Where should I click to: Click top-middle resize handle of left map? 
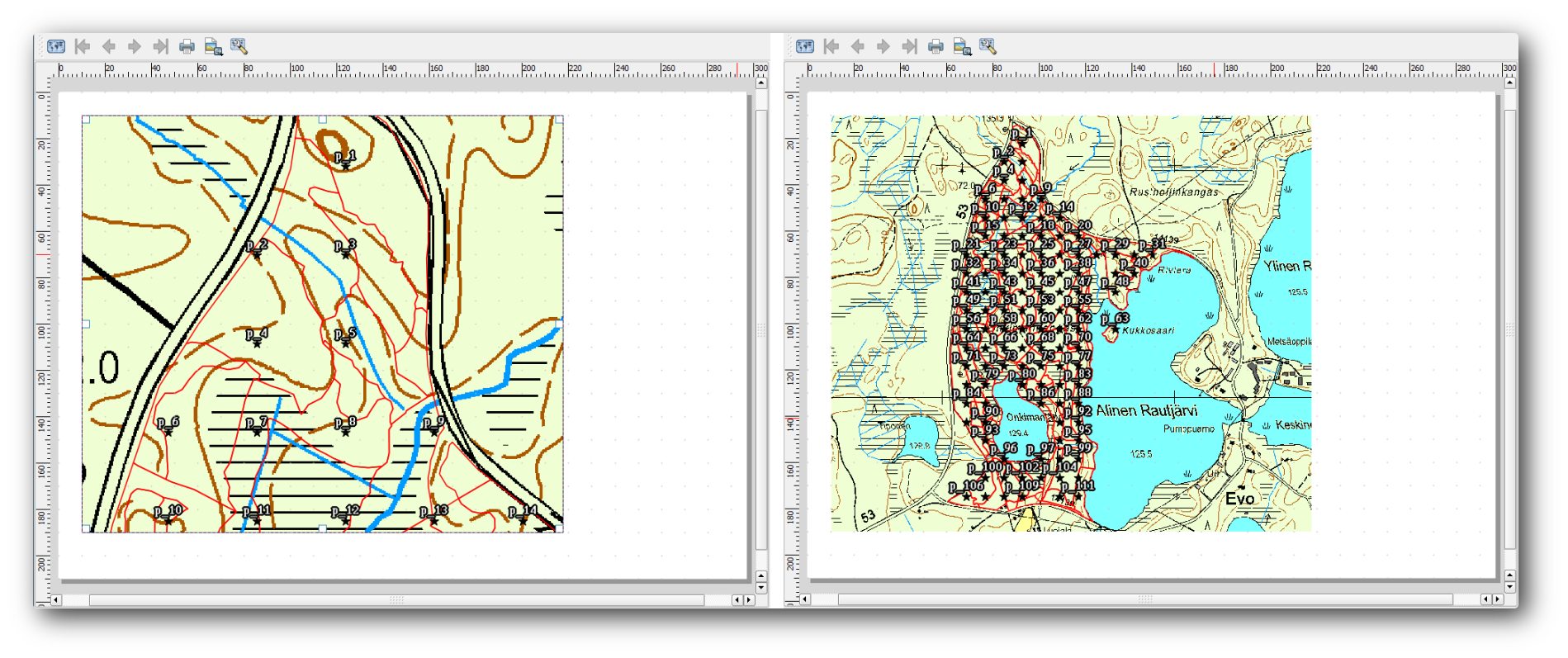tap(322, 120)
